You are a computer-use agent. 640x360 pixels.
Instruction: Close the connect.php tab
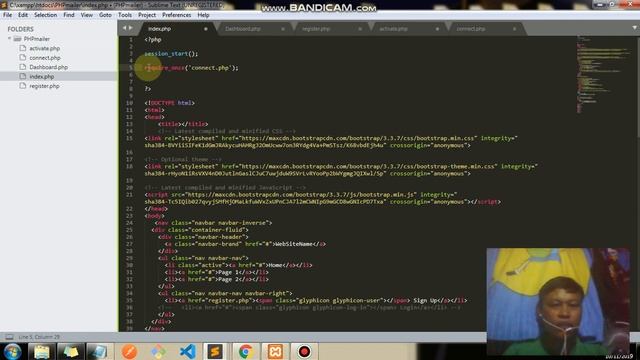click(514, 29)
